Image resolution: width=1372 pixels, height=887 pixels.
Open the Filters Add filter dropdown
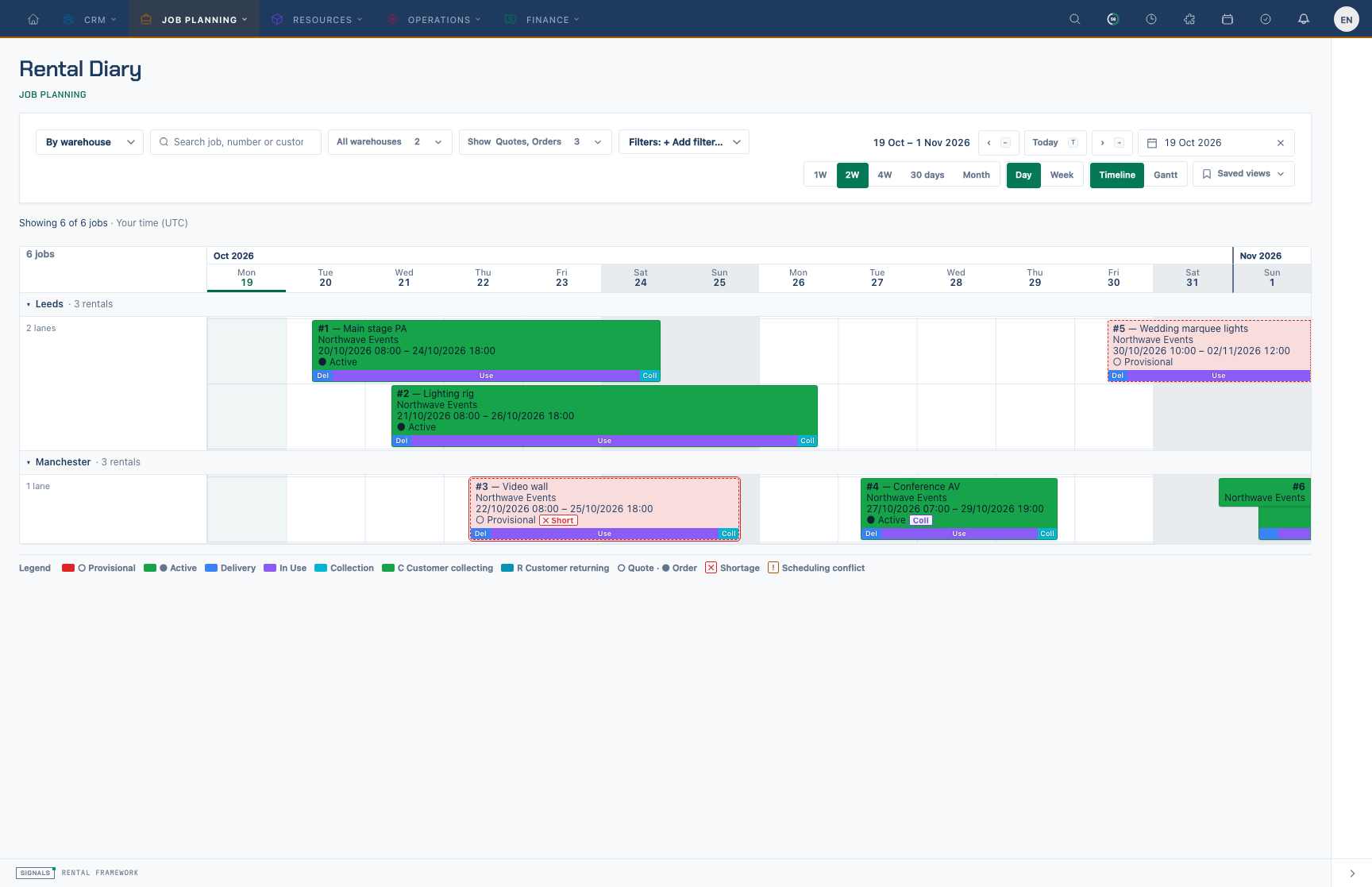[x=684, y=142]
